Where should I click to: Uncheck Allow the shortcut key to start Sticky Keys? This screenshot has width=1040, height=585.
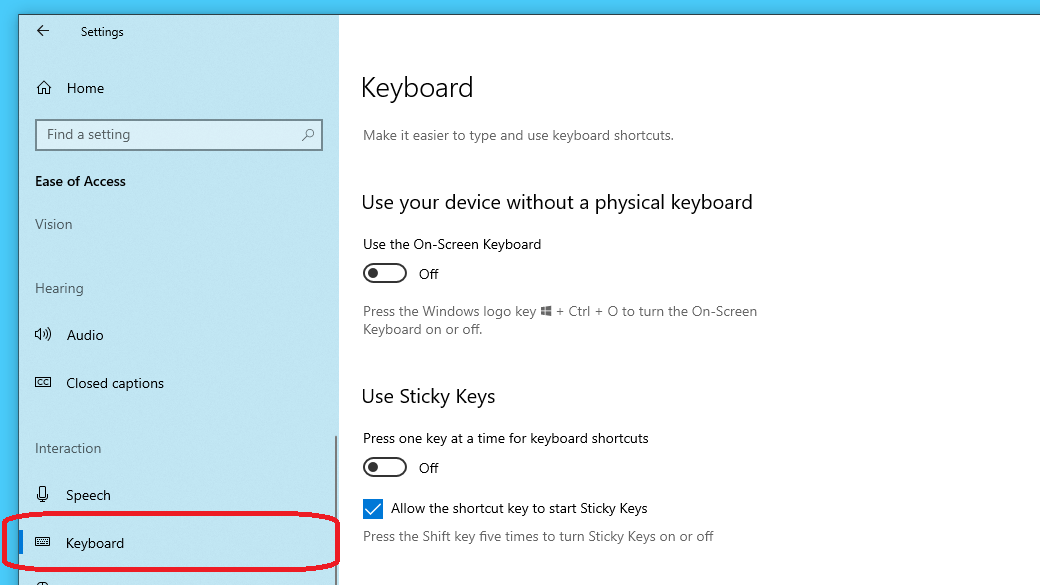pos(372,508)
